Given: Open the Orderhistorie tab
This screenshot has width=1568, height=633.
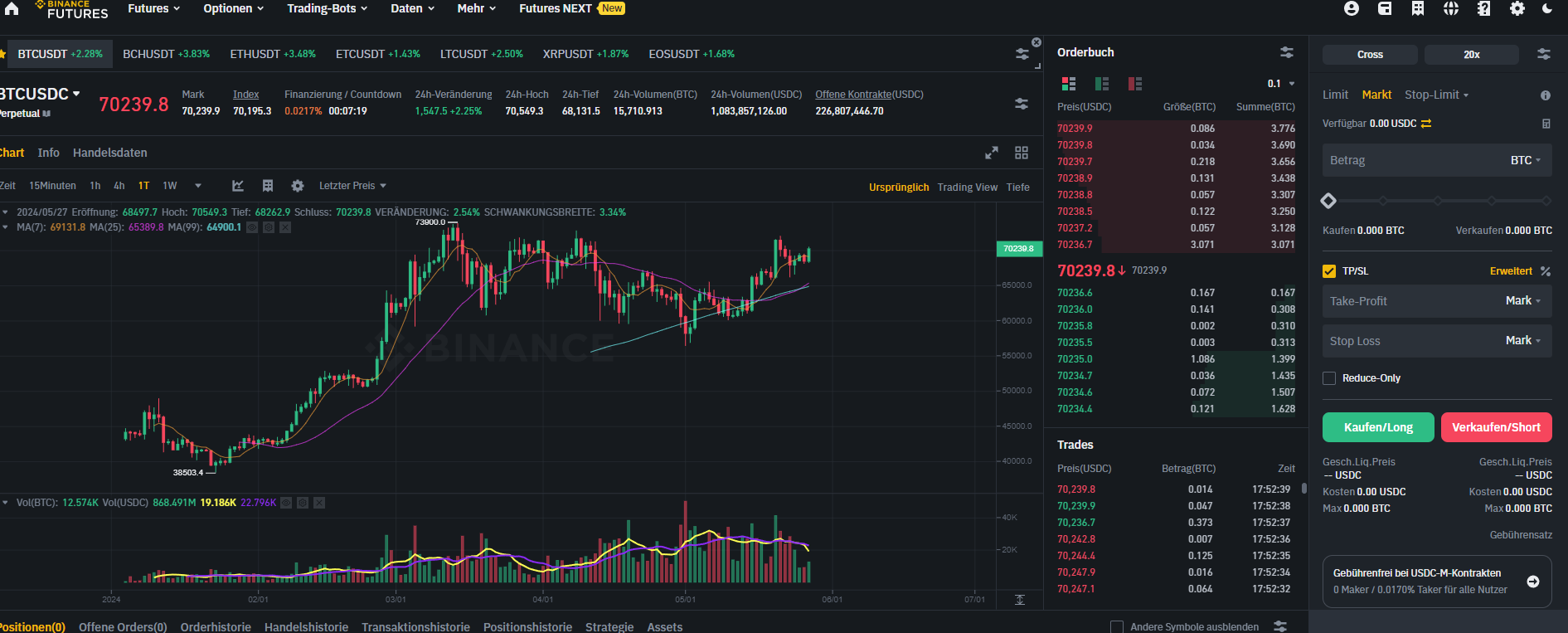Looking at the screenshot, I should (x=216, y=627).
